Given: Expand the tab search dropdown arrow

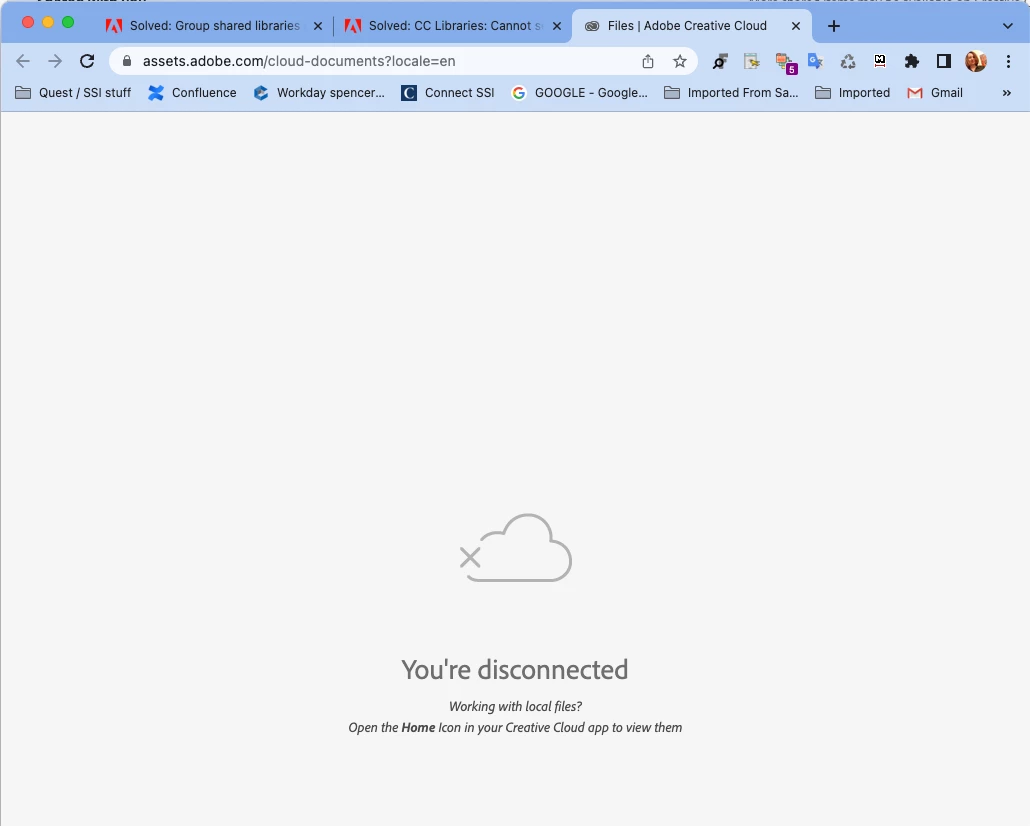Looking at the screenshot, I should pyautogui.click(x=1008, y=26).
